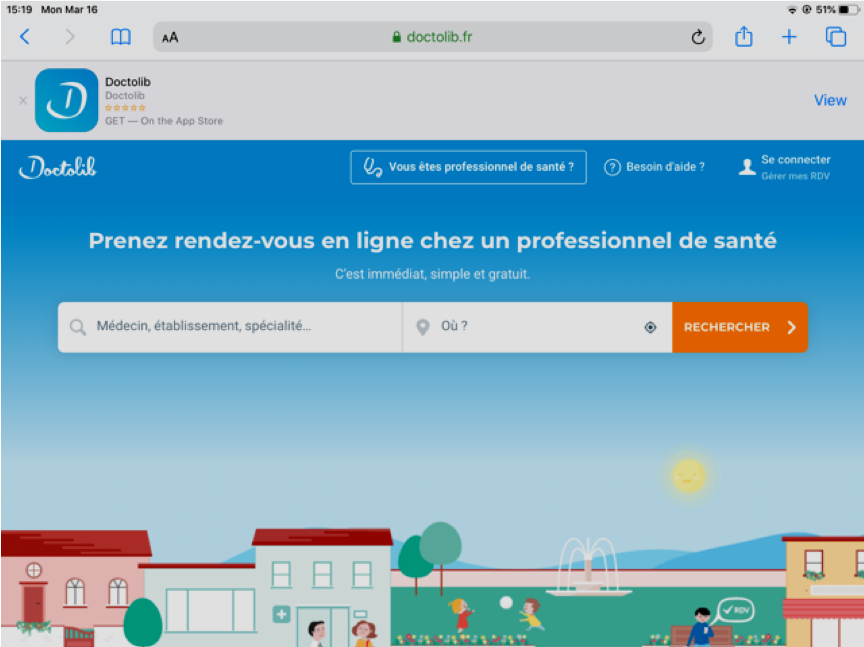Click the Doctolib logo on the page
This screenshot has height=647, width=864.
click(58, 167)
